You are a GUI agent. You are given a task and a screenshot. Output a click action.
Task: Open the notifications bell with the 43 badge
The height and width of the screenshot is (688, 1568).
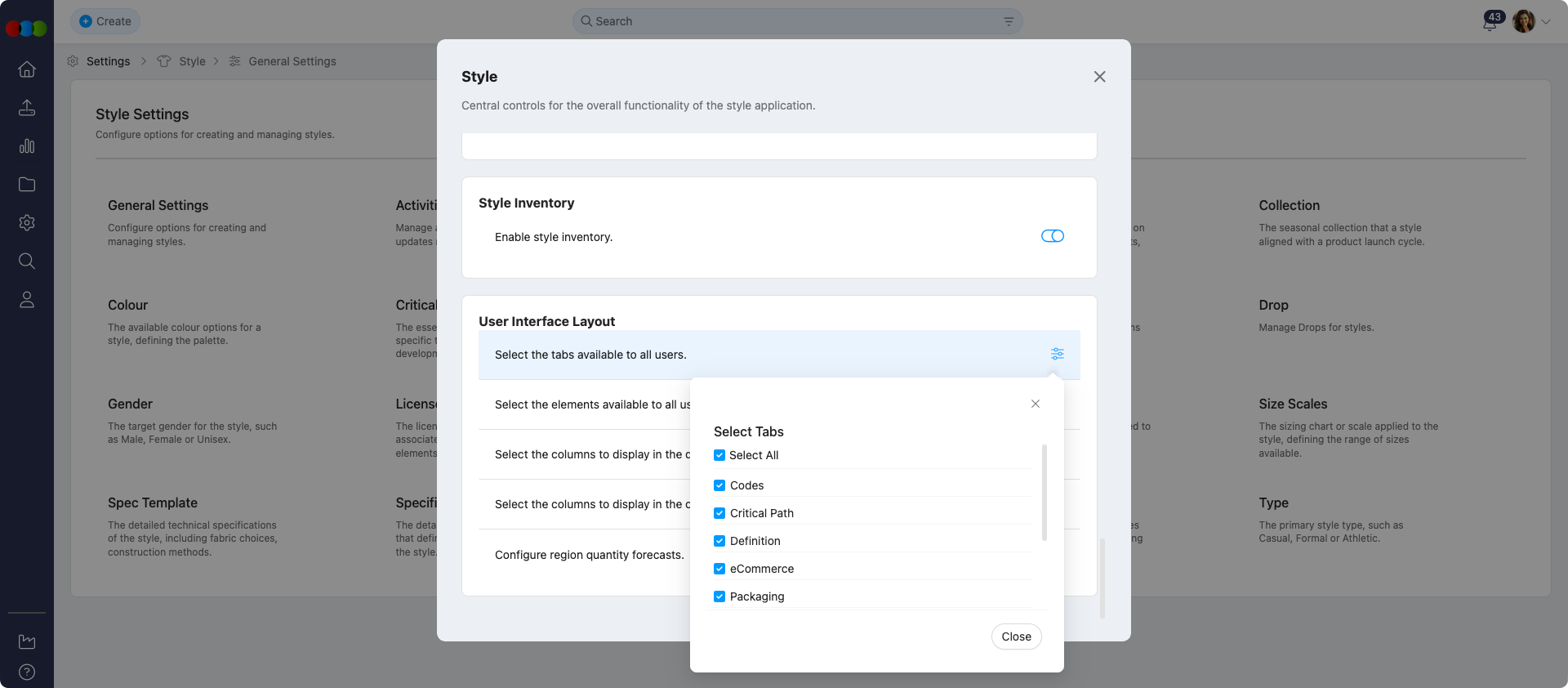(1491, 21)
